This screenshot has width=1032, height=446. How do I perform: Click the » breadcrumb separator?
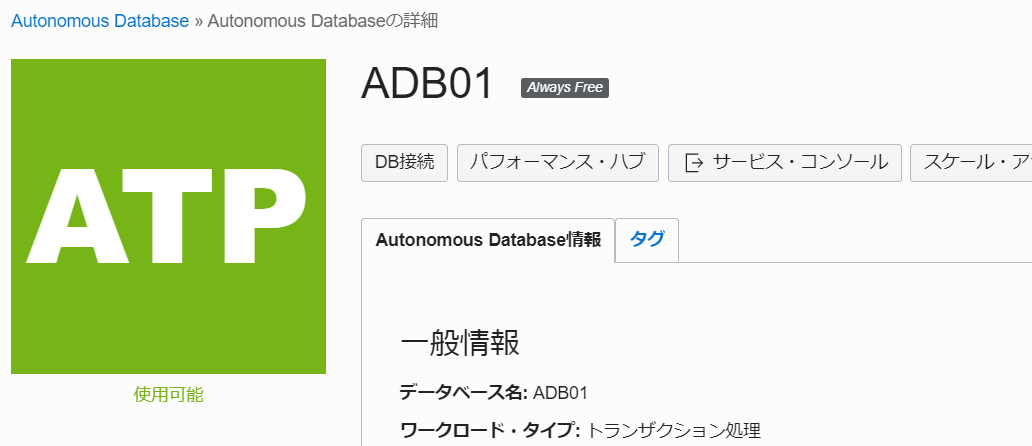[x=198, y=22]
